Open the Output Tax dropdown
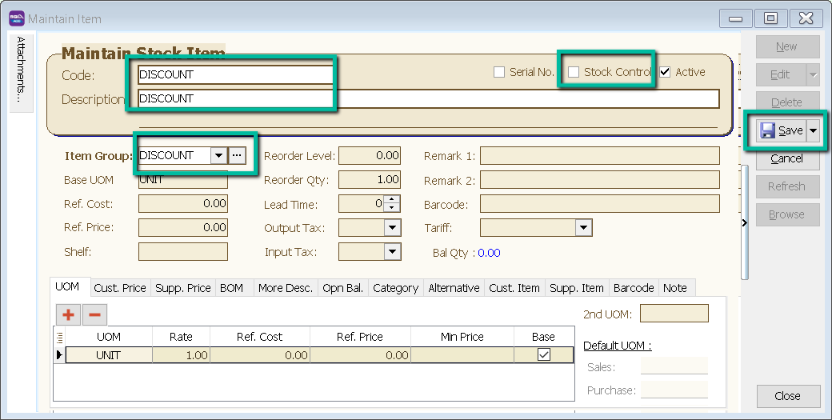 tap(392, 228)
